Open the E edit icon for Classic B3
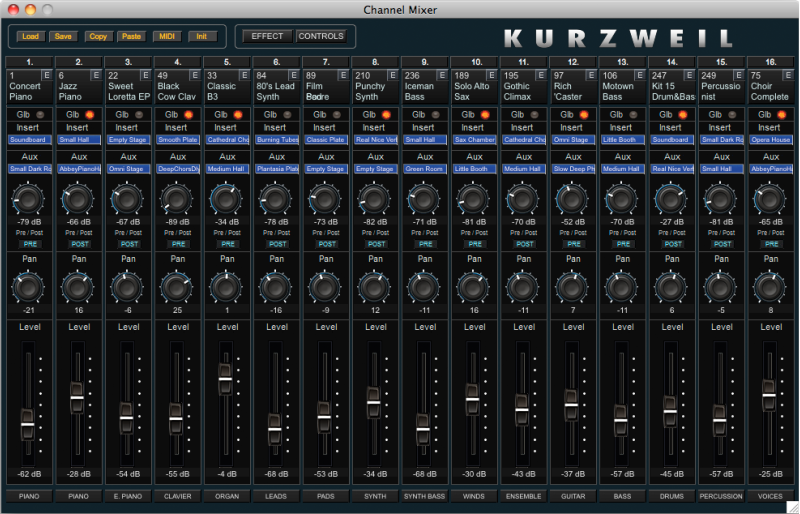 coord(243,75)
